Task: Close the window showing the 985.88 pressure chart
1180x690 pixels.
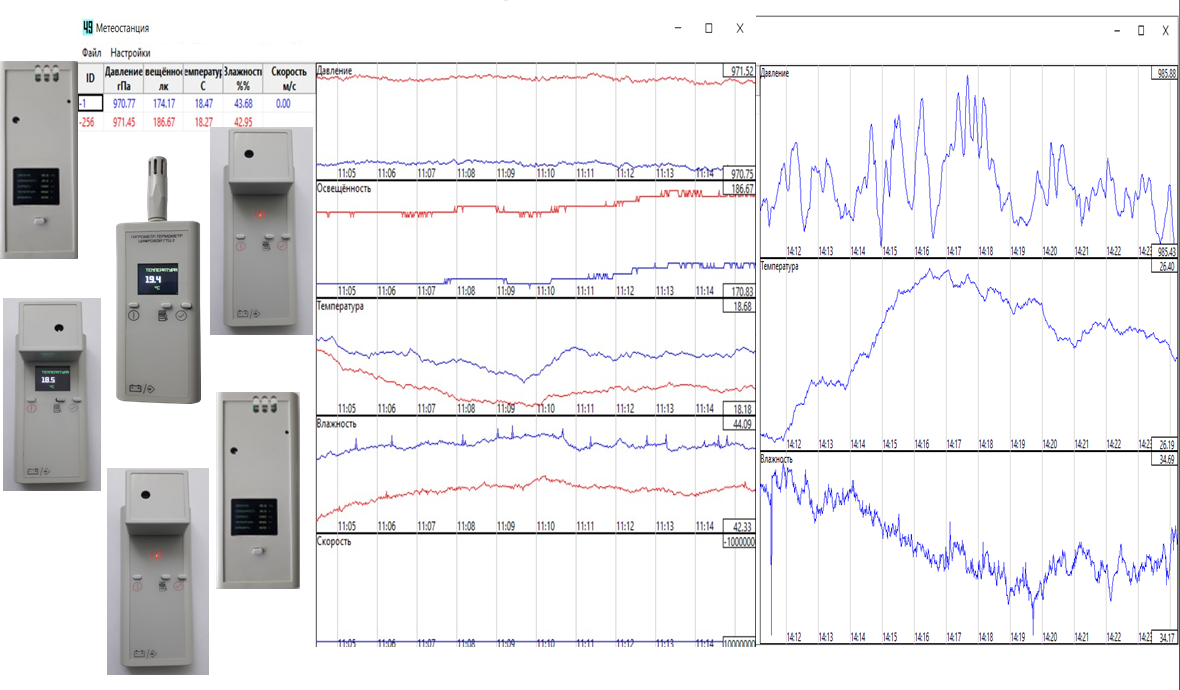Action: pyautogui.click(x=1165, y=31)
